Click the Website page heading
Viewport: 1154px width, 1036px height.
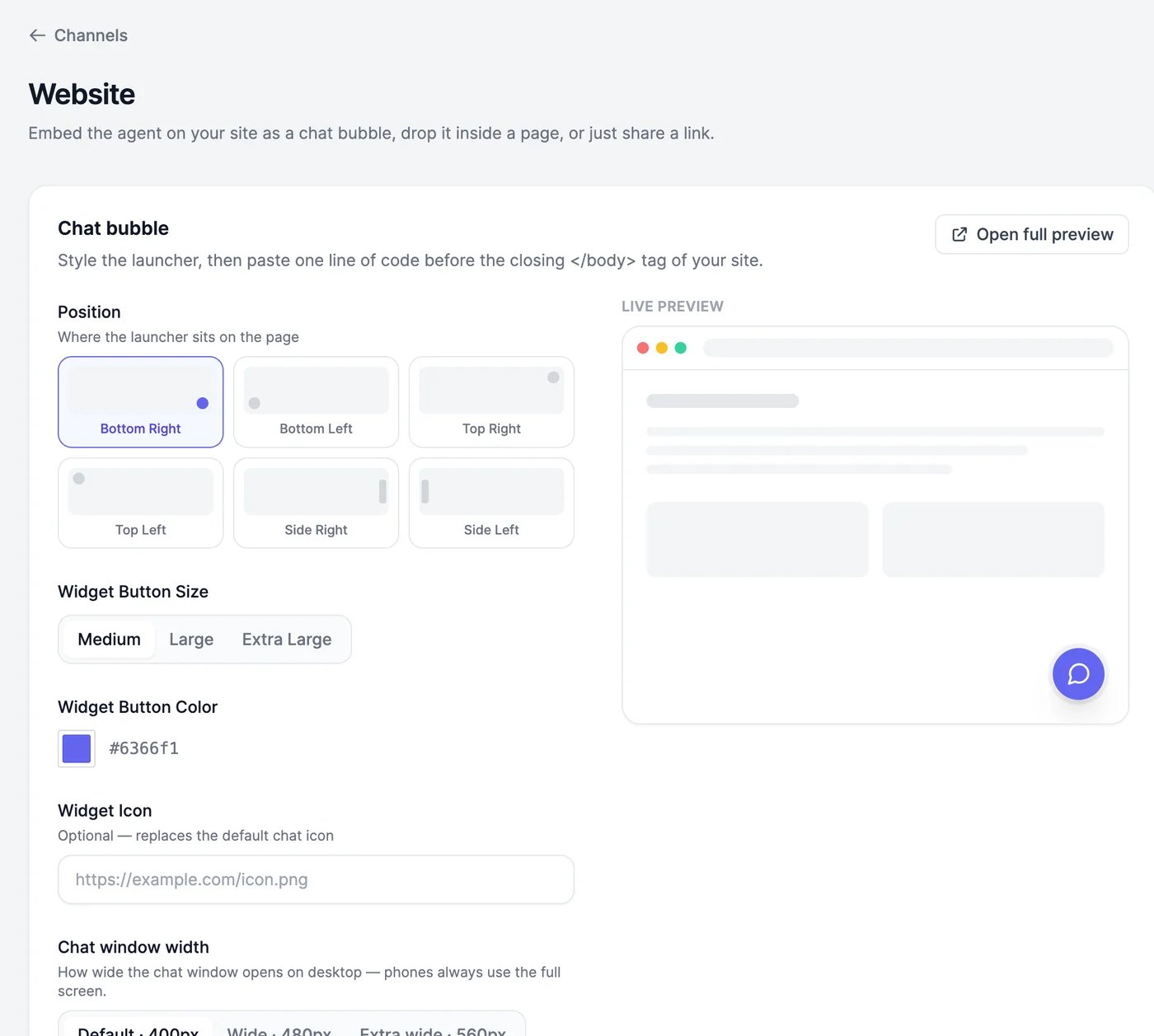pos(82,94)
